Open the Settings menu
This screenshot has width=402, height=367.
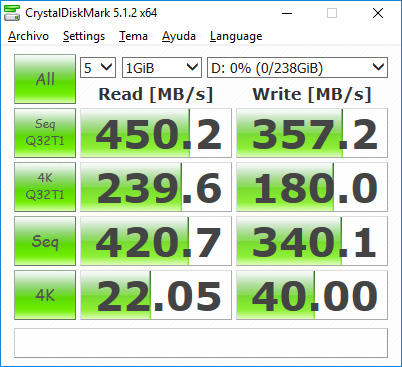84,36
